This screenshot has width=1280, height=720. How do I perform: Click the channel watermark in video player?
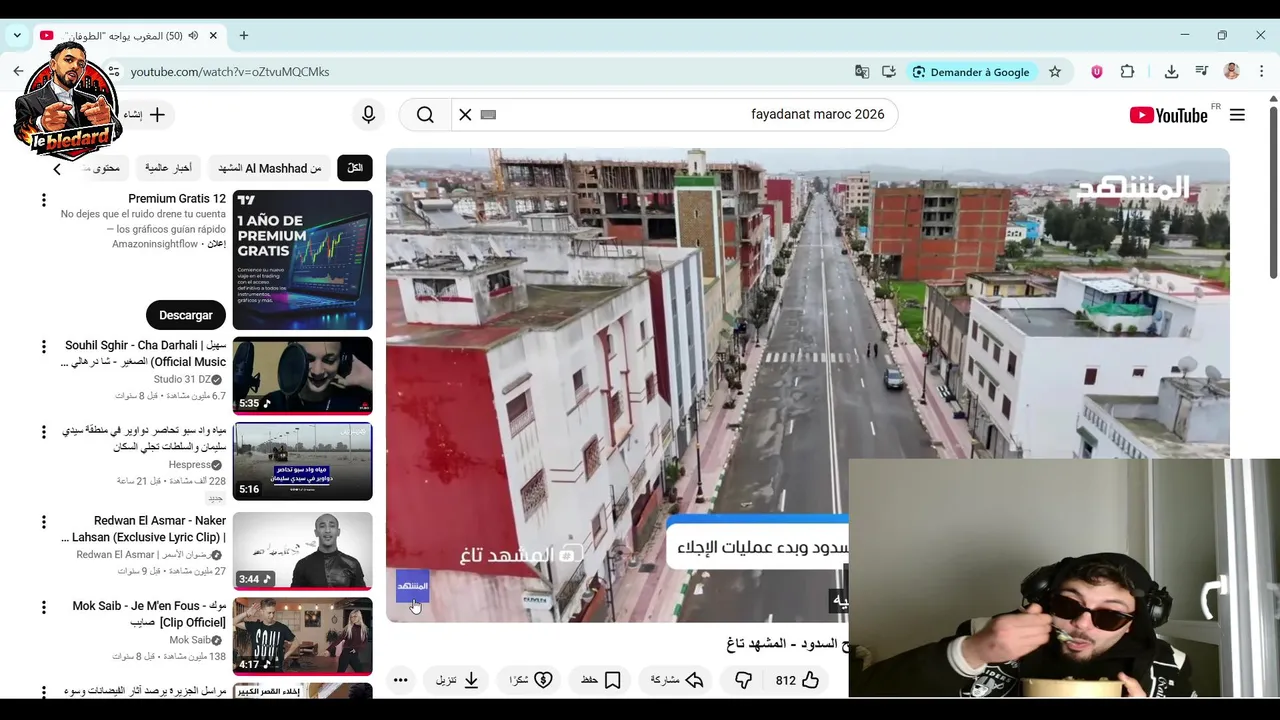coord(412,586)
